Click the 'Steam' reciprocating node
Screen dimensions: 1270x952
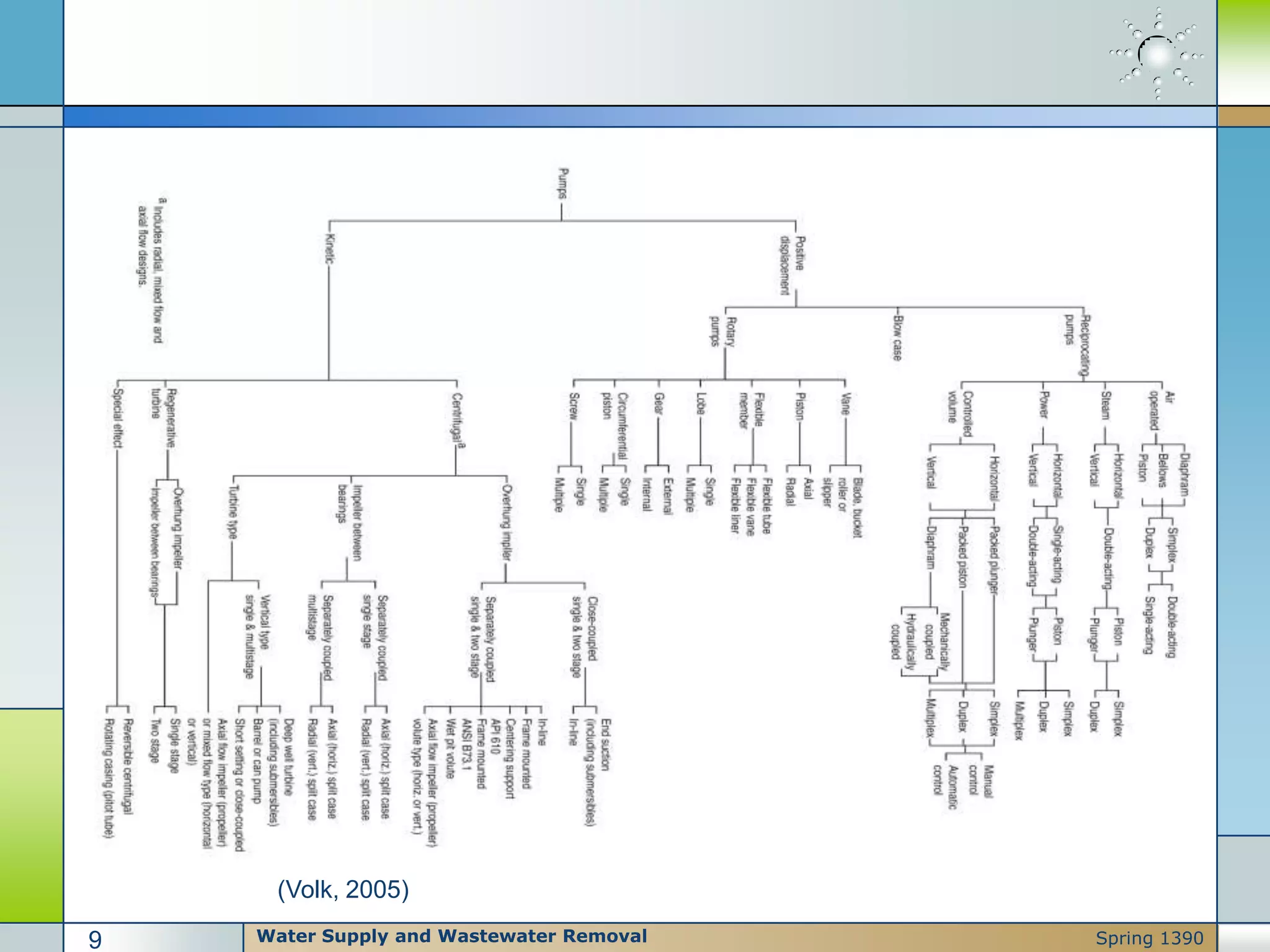[x=1106, y=405]
